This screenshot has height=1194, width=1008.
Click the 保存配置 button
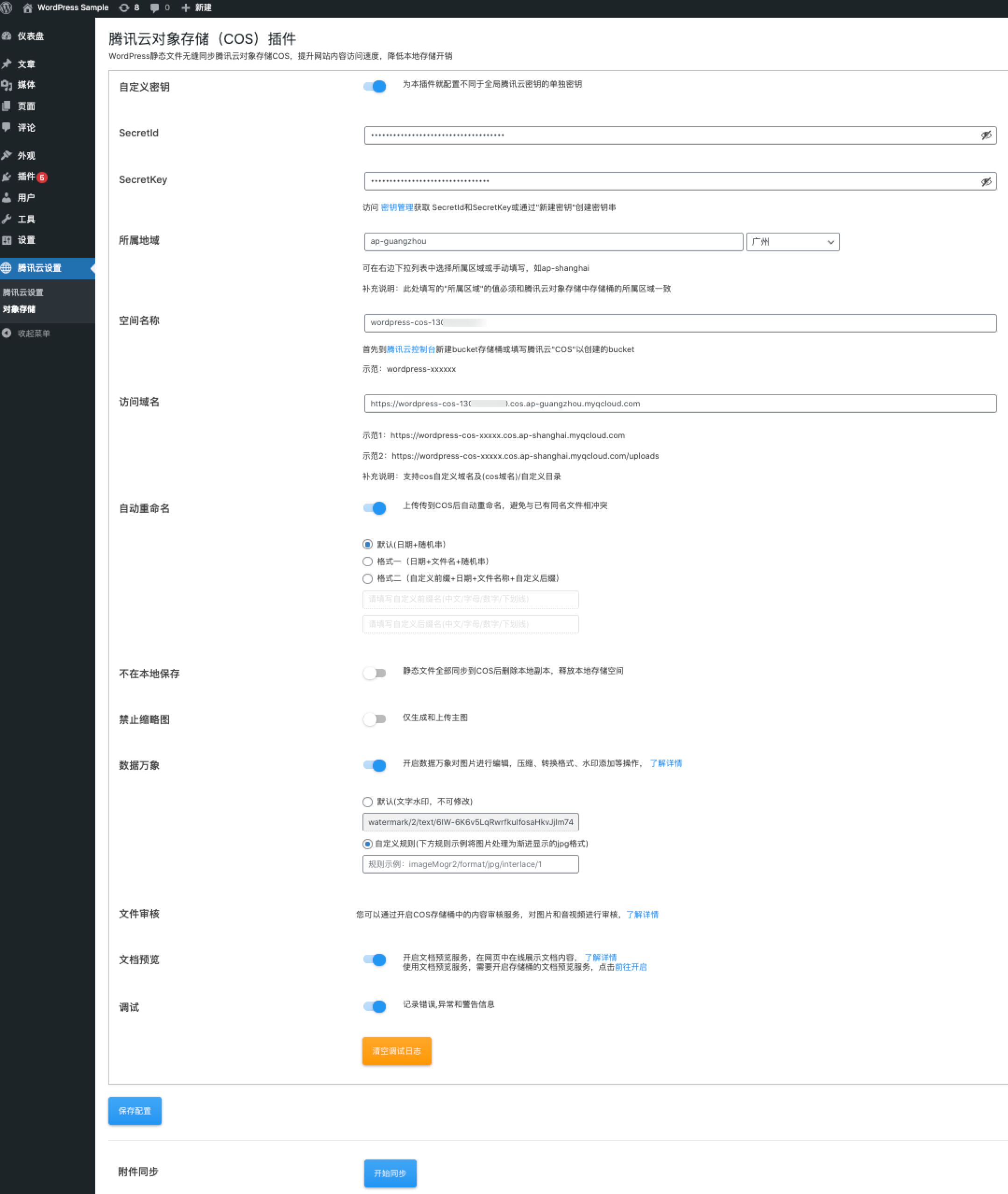coord(135,1111)
